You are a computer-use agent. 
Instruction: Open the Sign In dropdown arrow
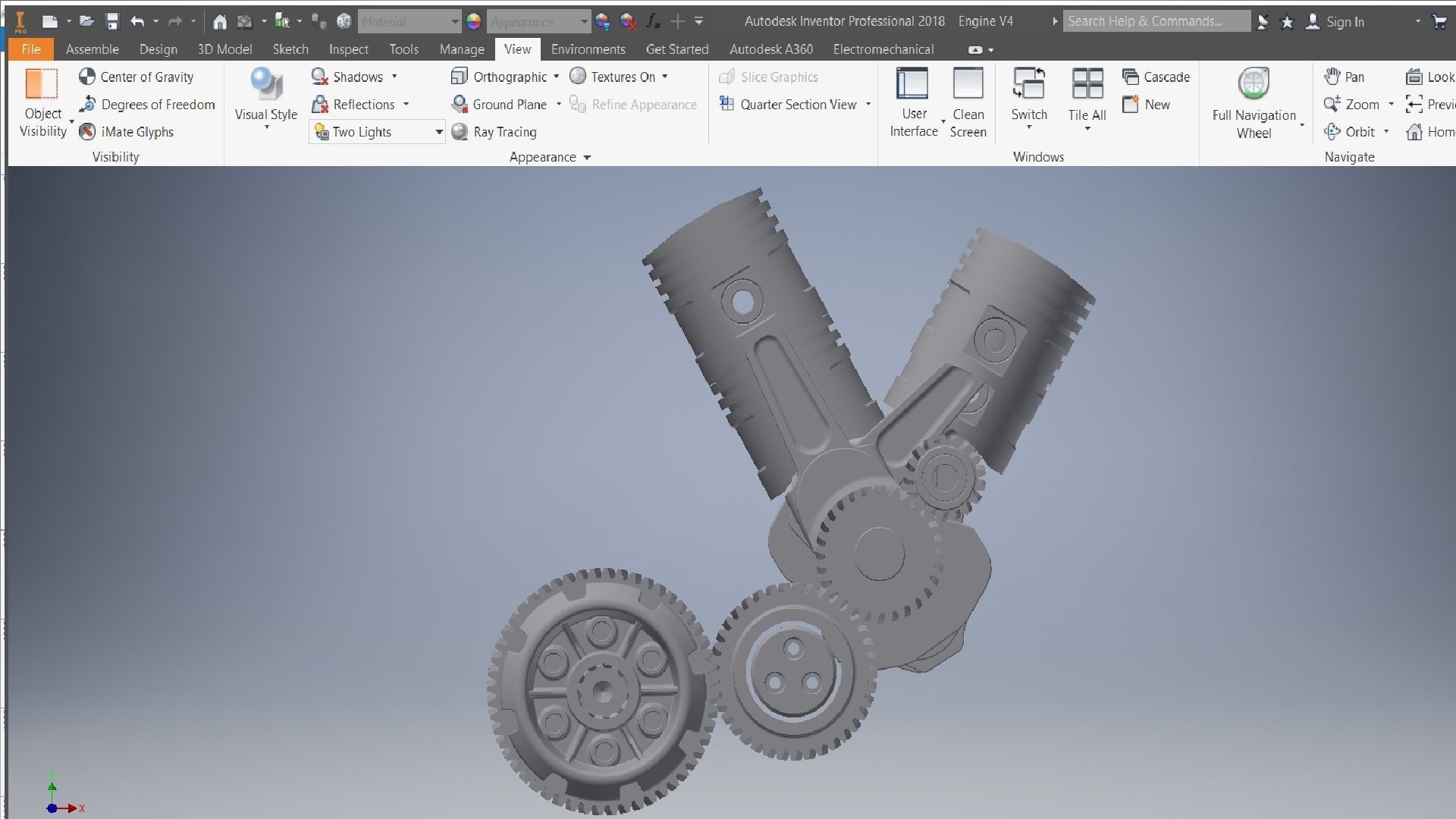pyautogui.click(x=1417, y=21)
